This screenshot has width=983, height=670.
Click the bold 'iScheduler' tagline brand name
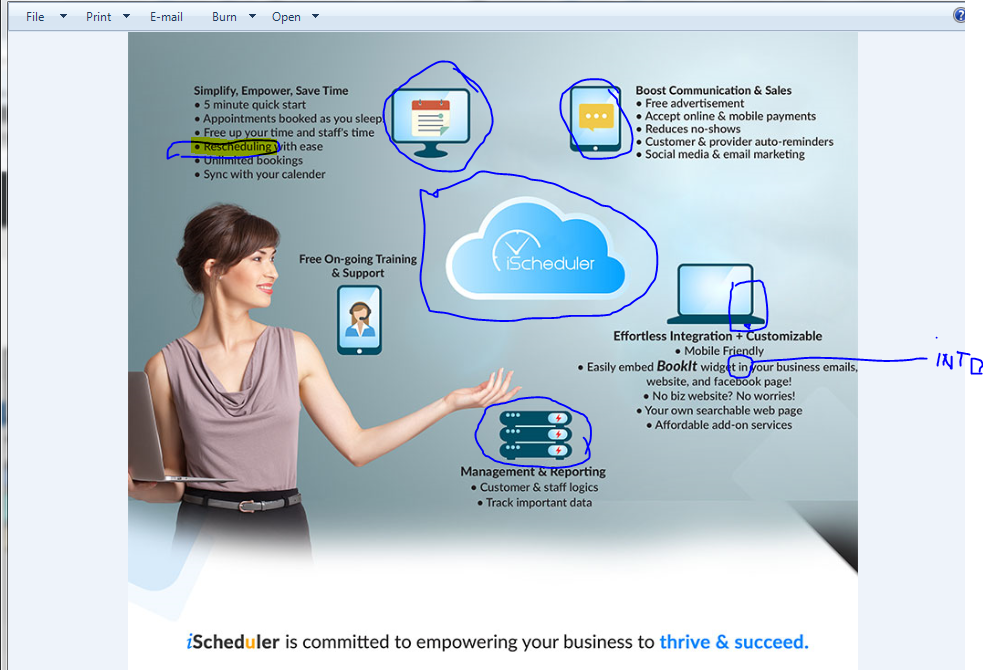point(233,642)
